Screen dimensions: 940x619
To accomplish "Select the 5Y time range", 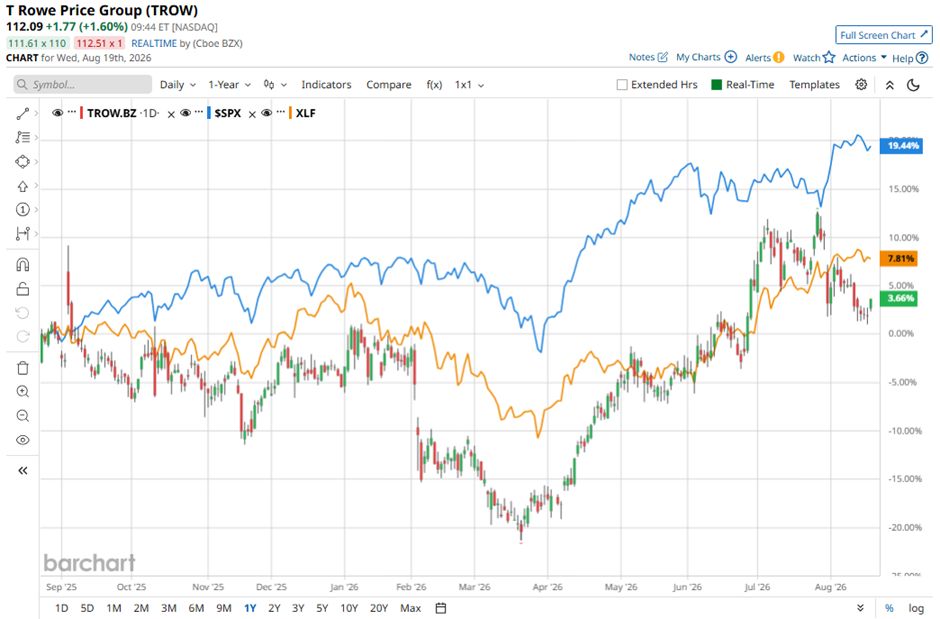I will [x=322, y=608].
